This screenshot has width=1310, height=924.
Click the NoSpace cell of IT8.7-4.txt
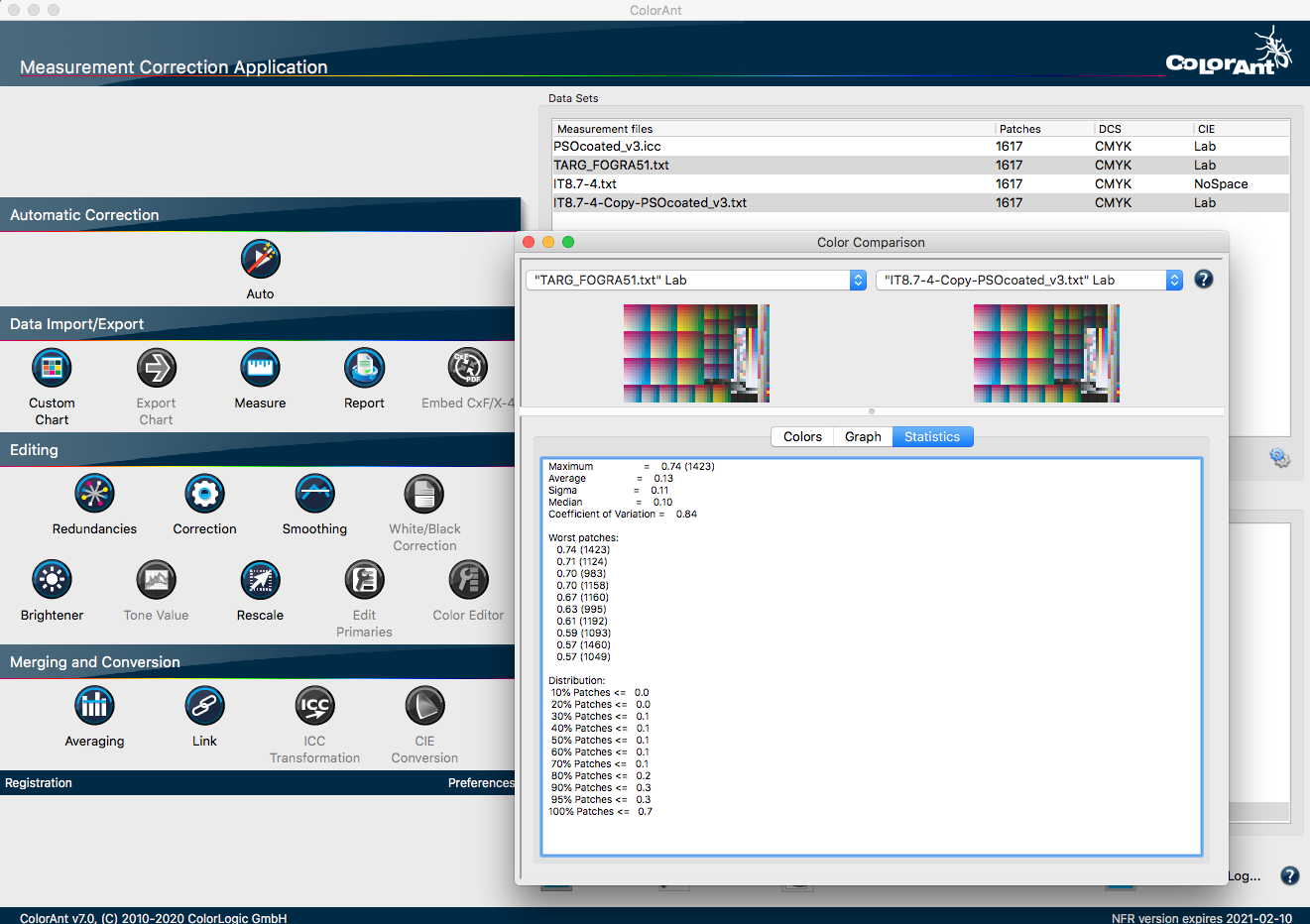click(1221, 184)
